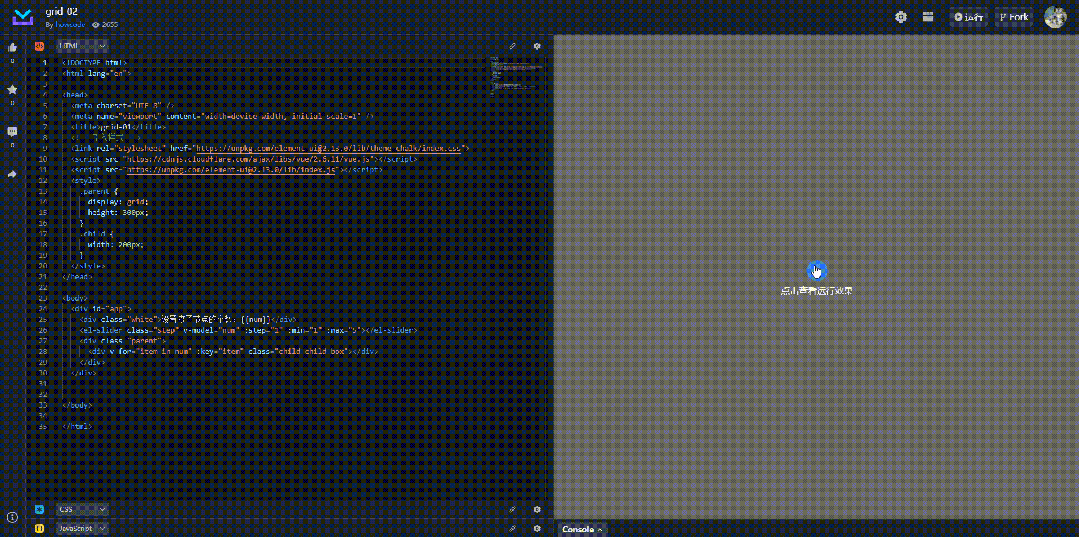
Task: Open the user avatar menu
Action: (1056, 17)
